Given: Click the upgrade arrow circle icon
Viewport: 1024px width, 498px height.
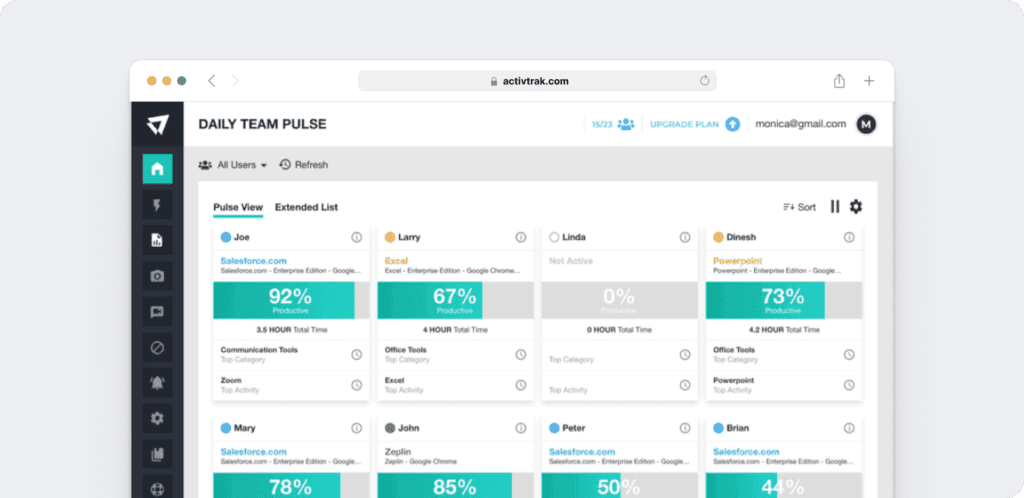Looking at the screenshot, I should pos(733,124).
